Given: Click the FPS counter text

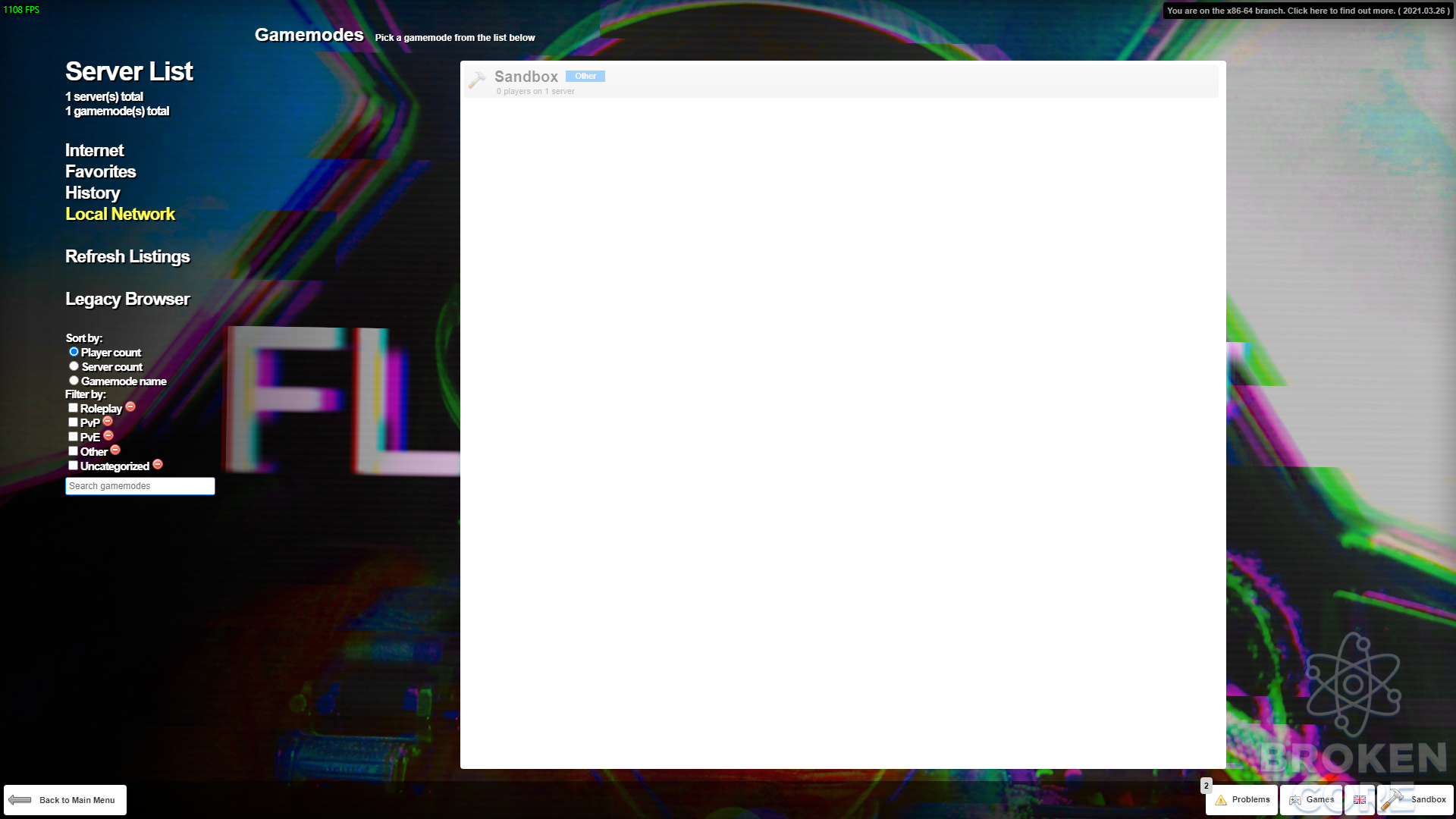Looking at the screenshot, I should pos(21,10).
